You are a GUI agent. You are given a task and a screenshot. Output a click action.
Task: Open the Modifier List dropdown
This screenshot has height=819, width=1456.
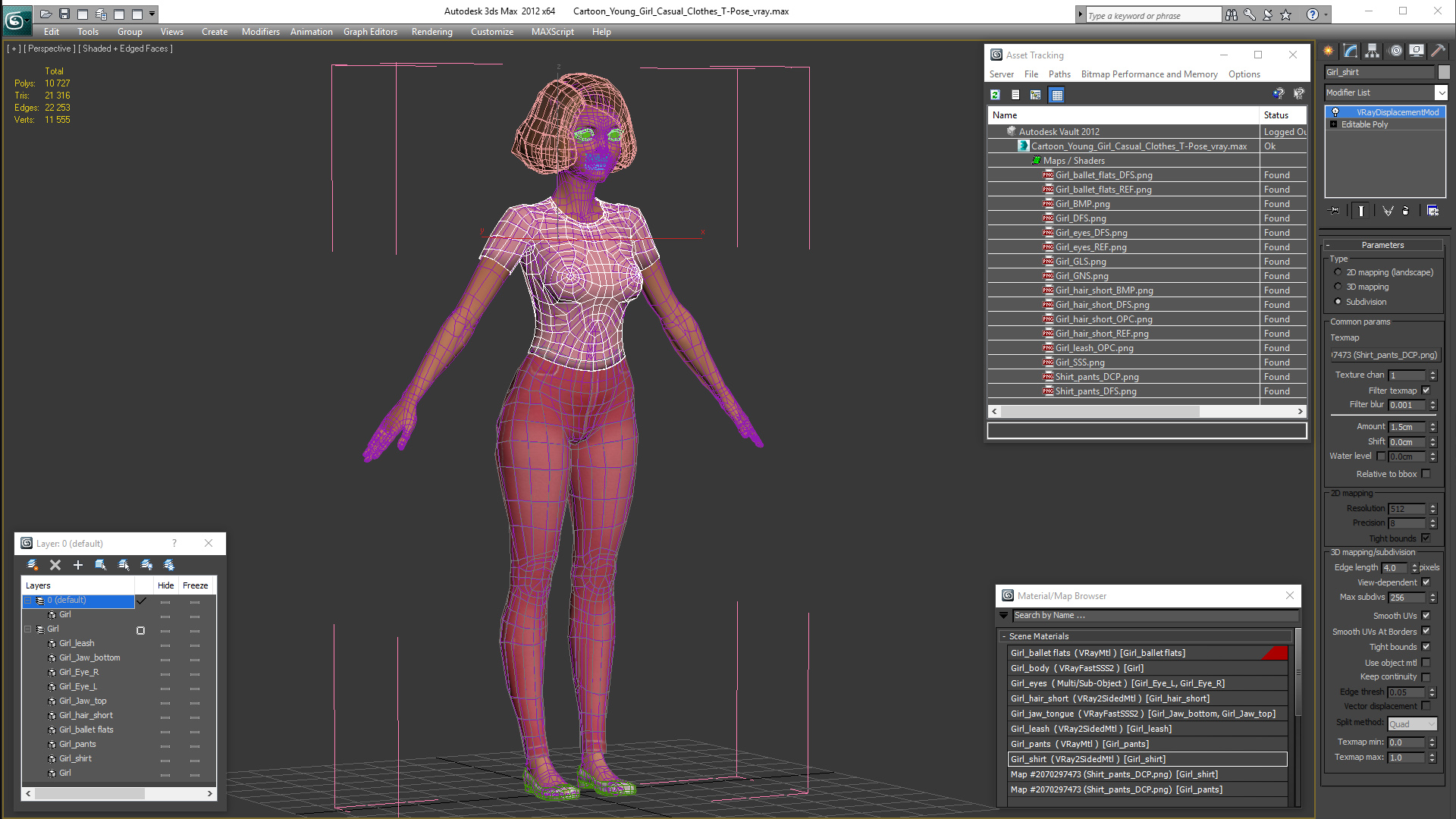[x=1440, y=93]
